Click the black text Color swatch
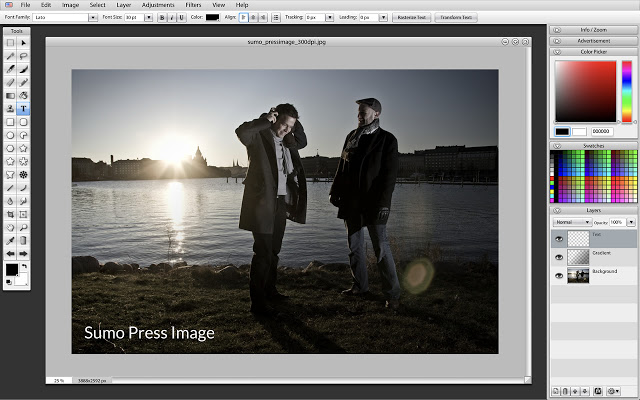The height and width of the screenshot is (400, 640). [x=213, y=18]
